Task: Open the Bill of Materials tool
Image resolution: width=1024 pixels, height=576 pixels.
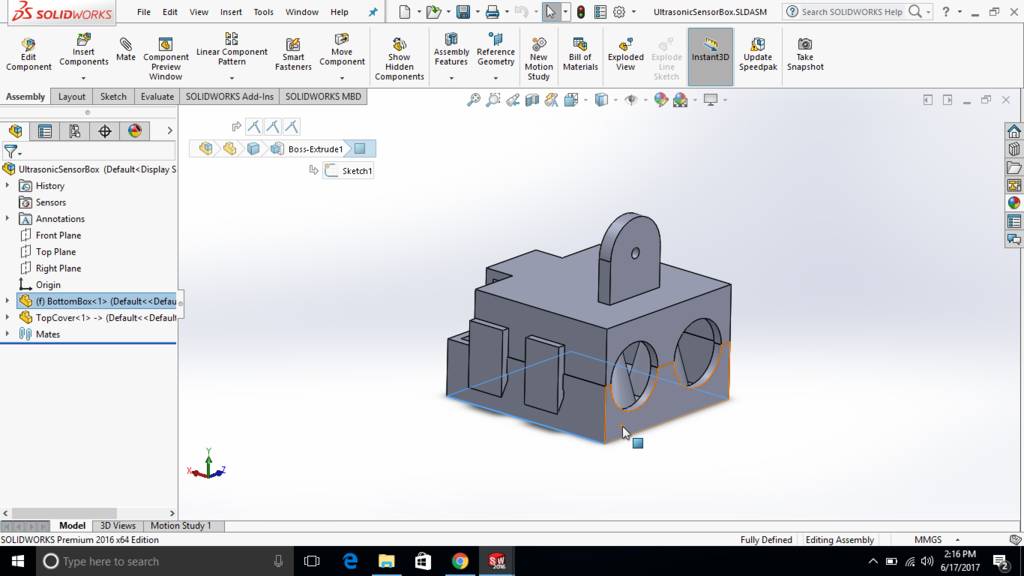Action: [x=580, y=55]
